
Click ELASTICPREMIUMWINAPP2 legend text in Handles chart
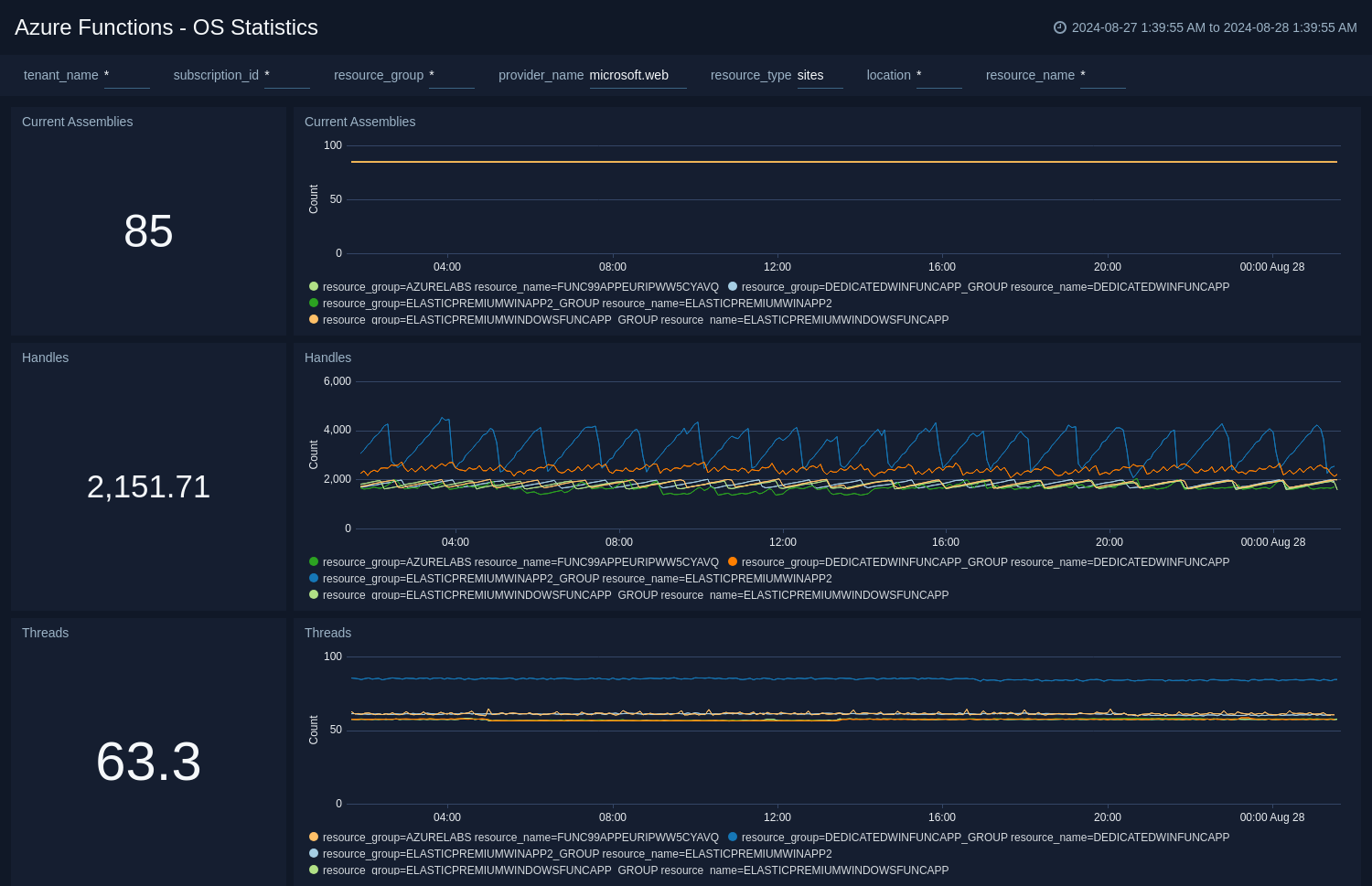577,579
